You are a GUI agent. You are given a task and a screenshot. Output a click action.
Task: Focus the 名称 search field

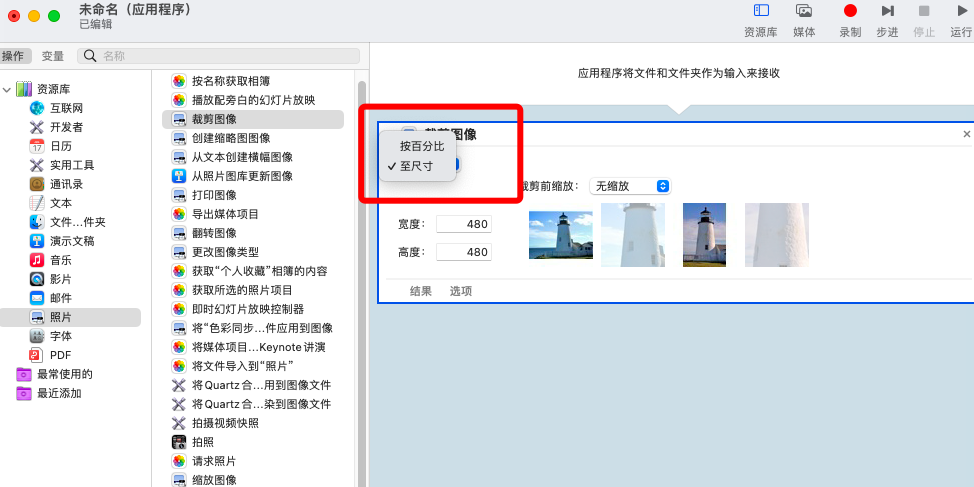tap(219, 56)
